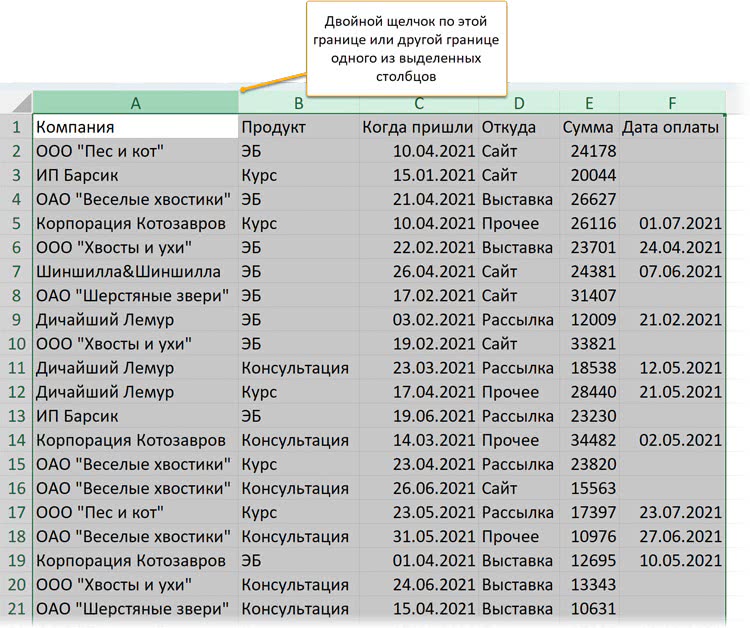Screen dimensions: 750x628
Task: Select column A header
Action: [x=135, y=103]
